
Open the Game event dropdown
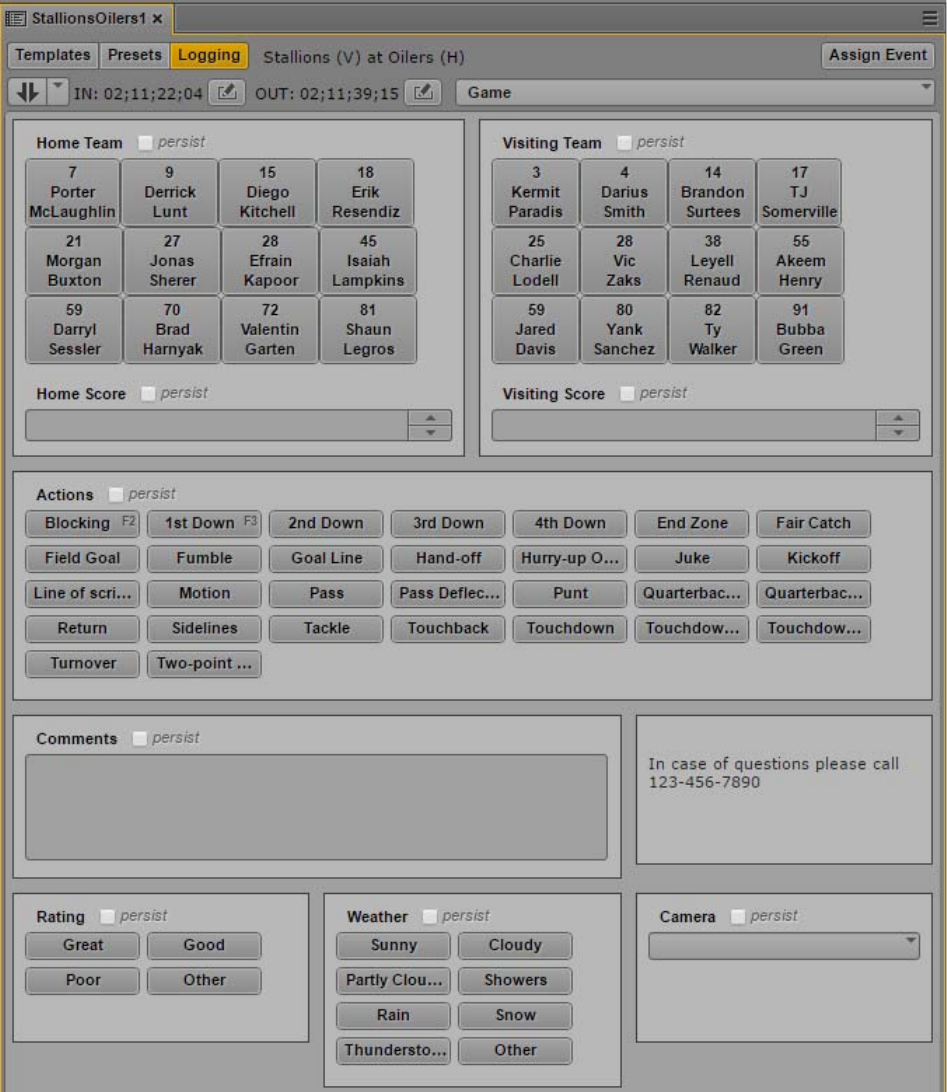click(x=694, y=92)
